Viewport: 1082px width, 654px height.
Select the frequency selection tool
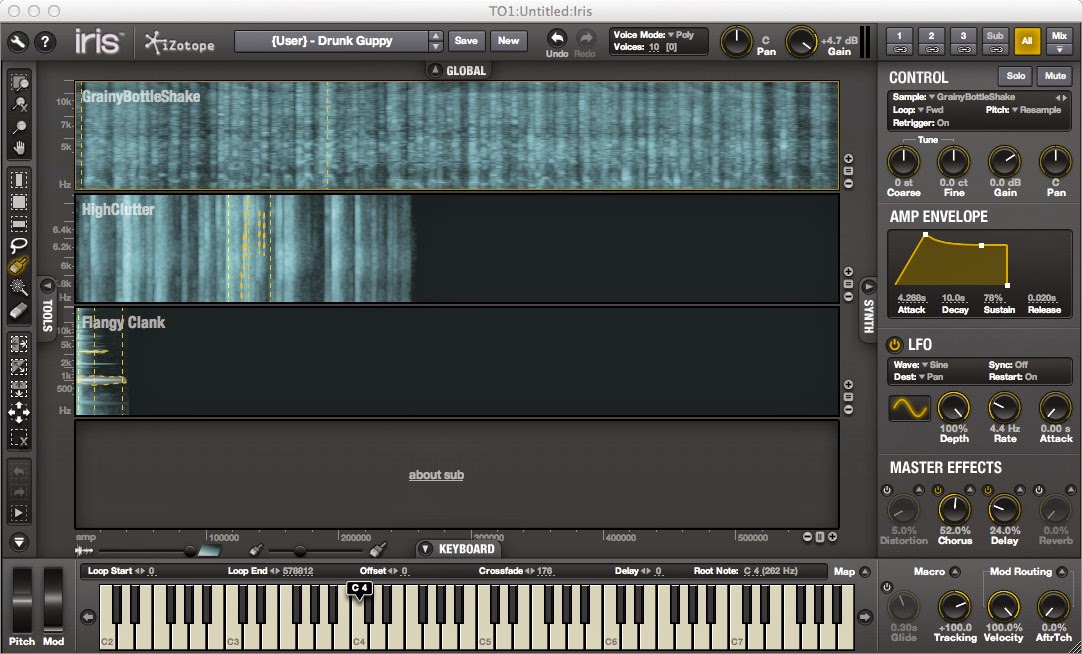pos(19,224)
